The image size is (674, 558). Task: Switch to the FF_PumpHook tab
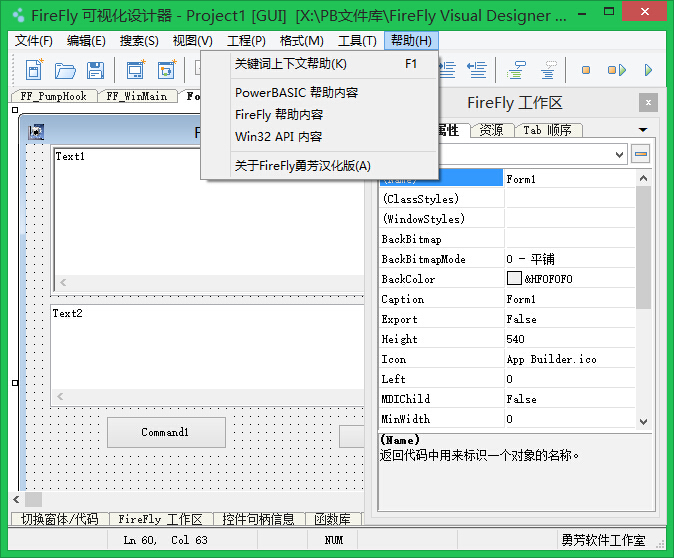(x=53, y=96)
